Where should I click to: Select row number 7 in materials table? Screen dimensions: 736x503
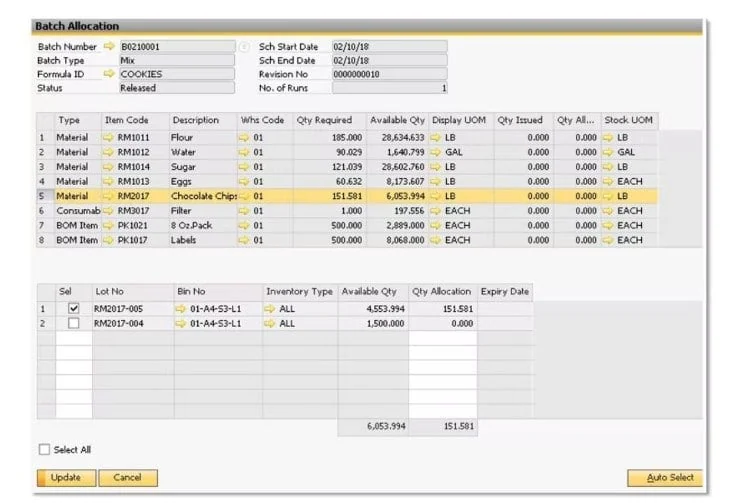coord(46,225)
